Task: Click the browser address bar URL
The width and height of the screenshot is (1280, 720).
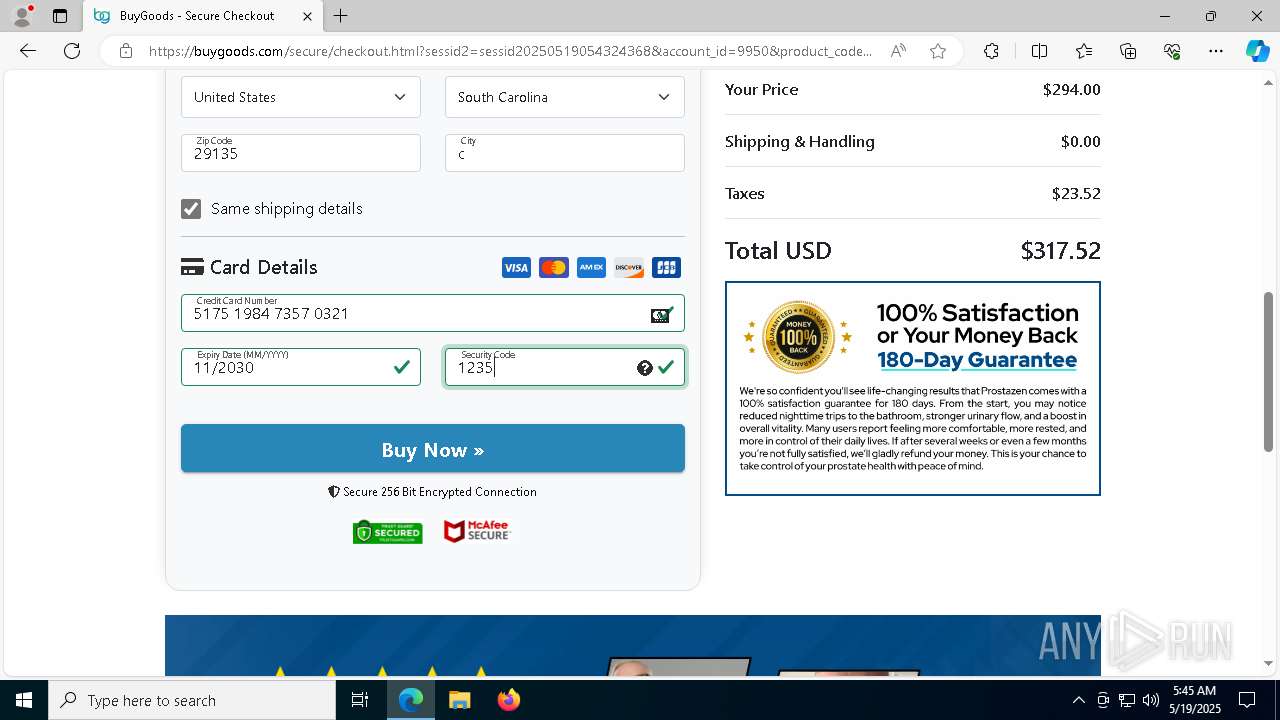Action: pos(510,51)
